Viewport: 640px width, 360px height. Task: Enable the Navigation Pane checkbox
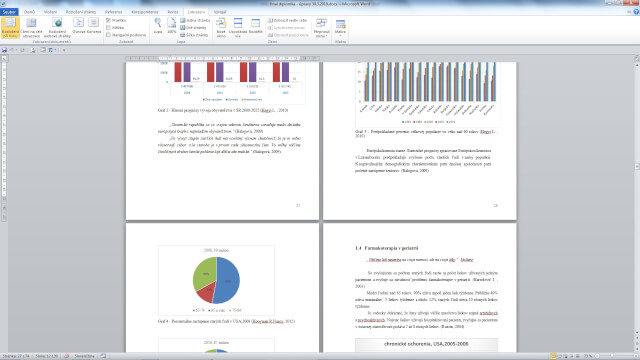point(126,35)
